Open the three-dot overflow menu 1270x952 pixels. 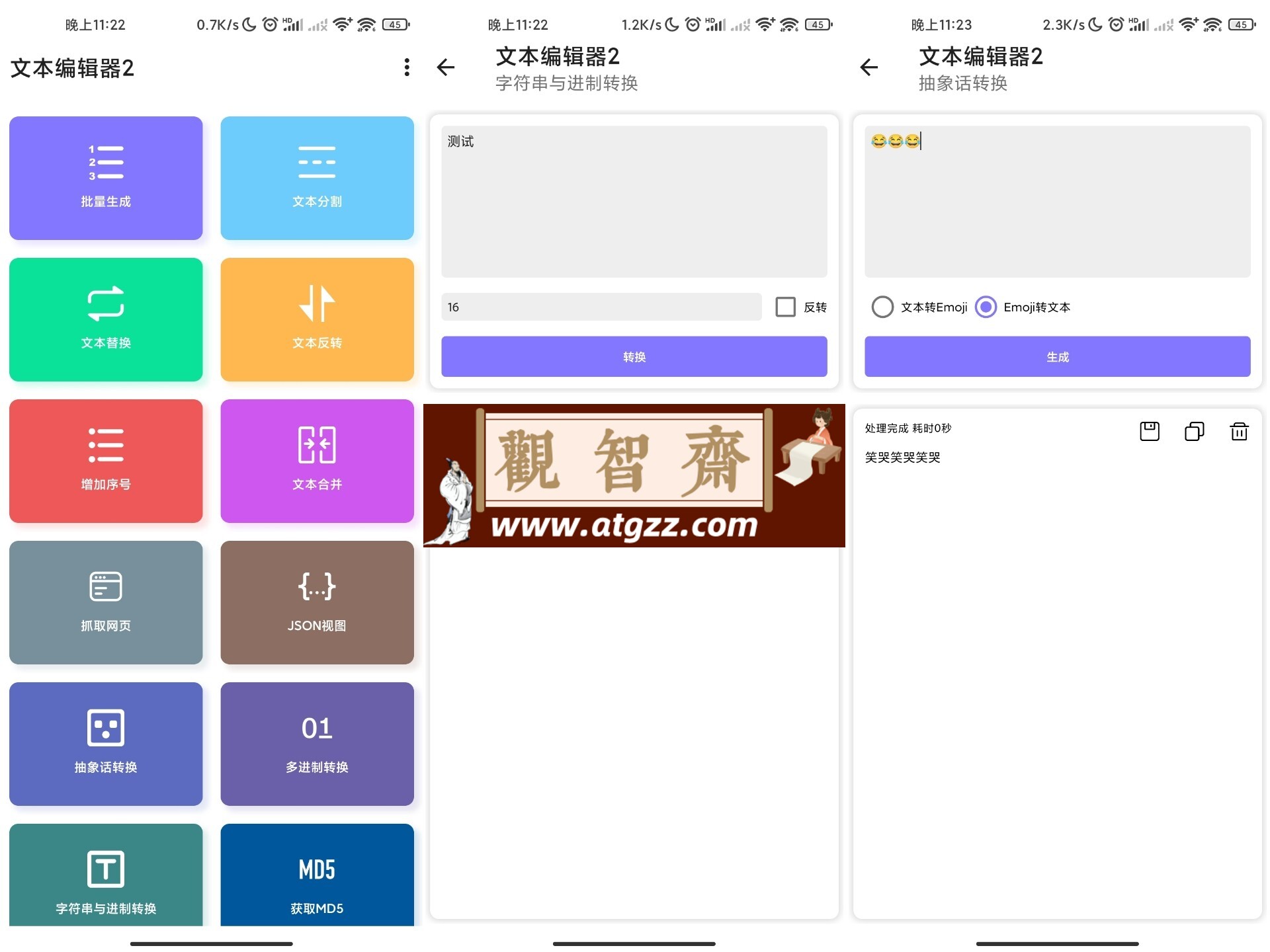(x=406, y=67)
